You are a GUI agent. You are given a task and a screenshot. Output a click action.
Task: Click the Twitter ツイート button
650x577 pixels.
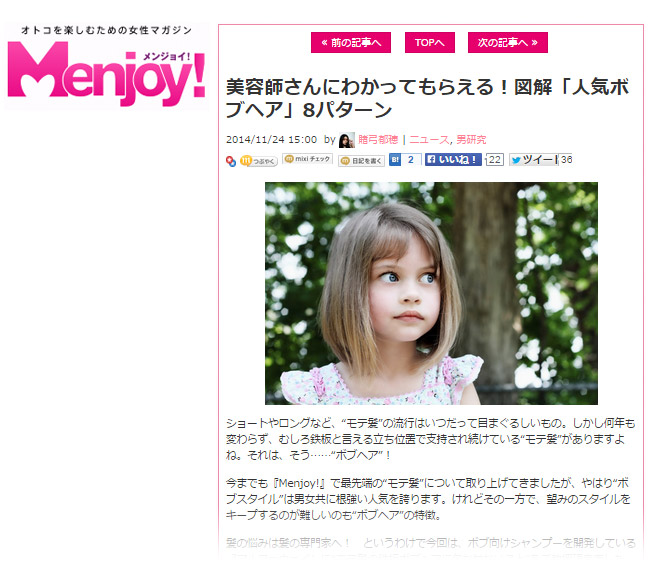click(x=534, y=160)
